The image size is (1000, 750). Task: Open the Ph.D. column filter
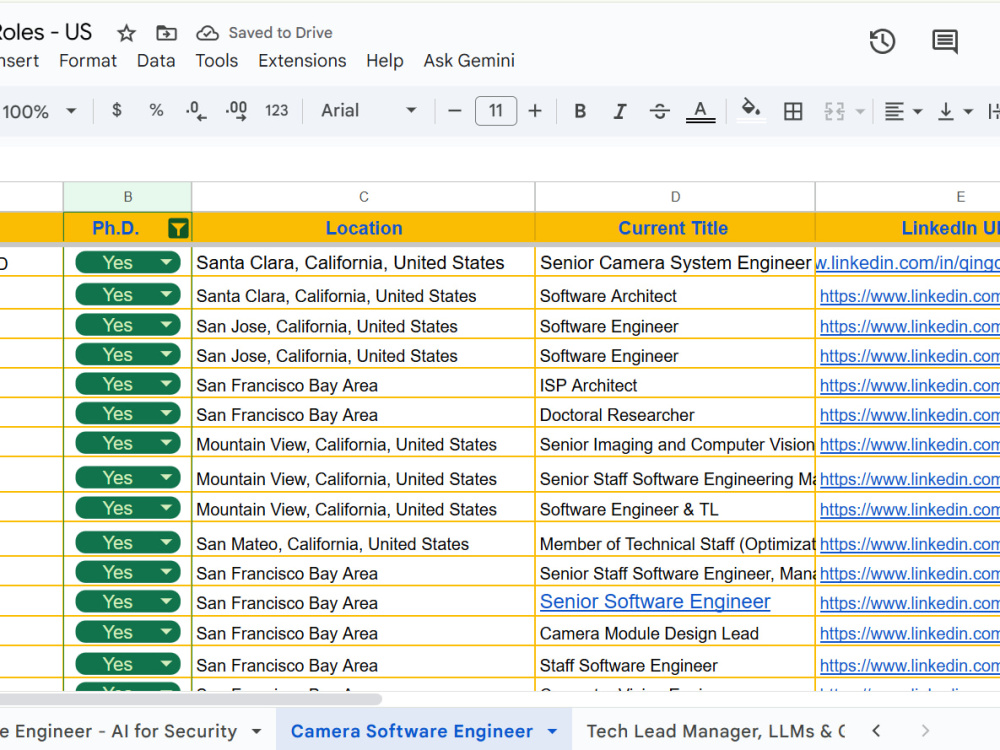pos(178,228)
